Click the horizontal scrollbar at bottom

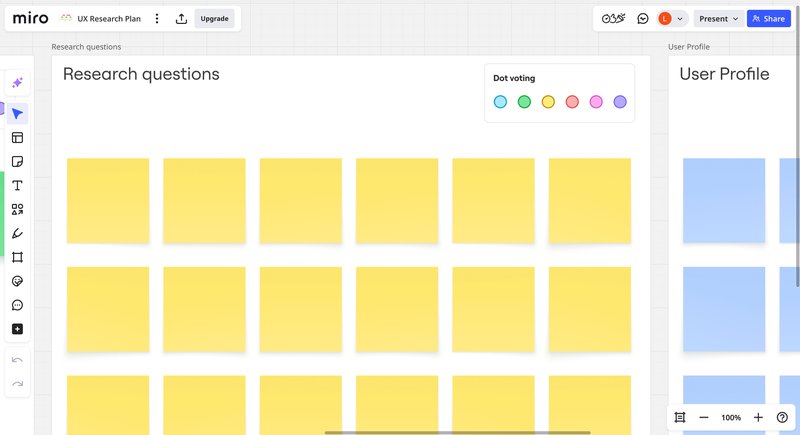pos(458,432)
